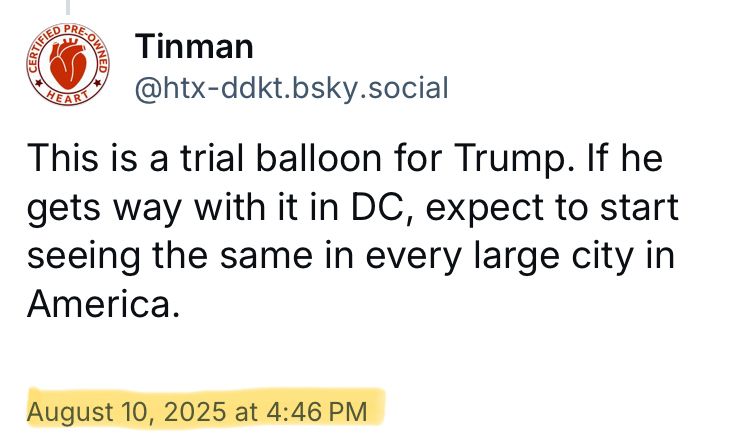Viewport: 737px width, 448px height.
Task: Click the HEART label on avatar badge
Action: coord(68,97)
